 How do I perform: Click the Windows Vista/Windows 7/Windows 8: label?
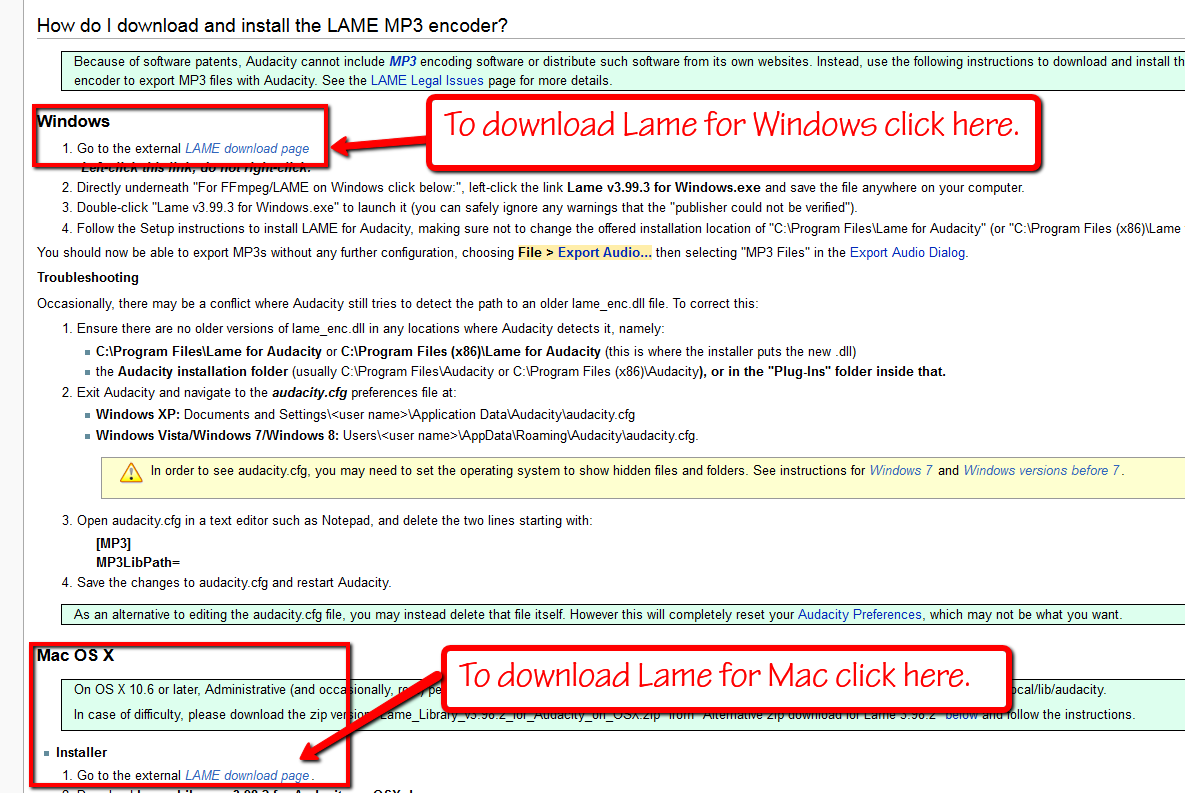(218, 435)
